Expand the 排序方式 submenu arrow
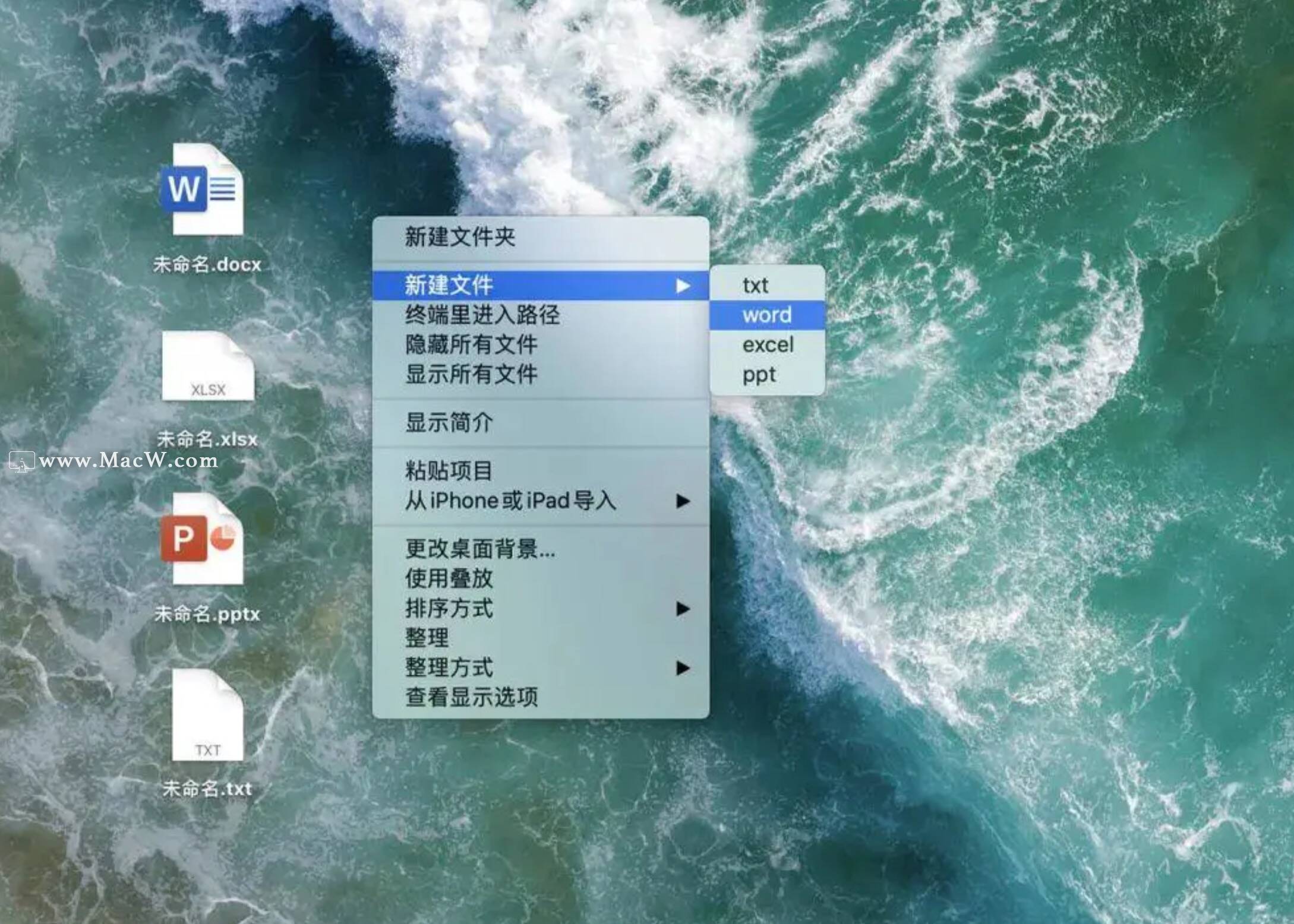1294x924 pixels. point(683,609)
